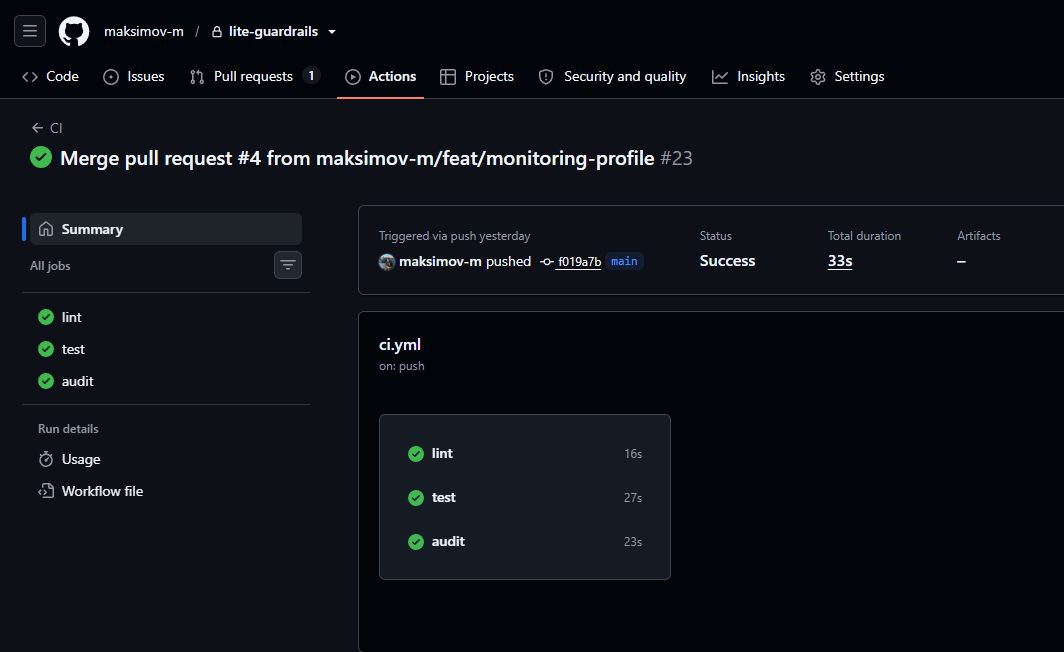Click the Code tab brackets icon

point(30,77)
